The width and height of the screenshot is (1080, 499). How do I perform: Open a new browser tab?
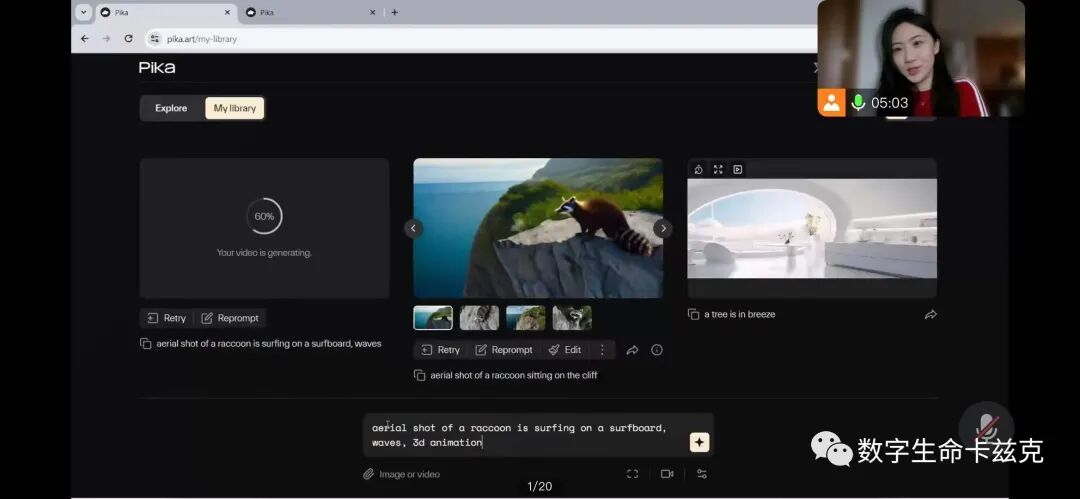[x=394, y=12]
